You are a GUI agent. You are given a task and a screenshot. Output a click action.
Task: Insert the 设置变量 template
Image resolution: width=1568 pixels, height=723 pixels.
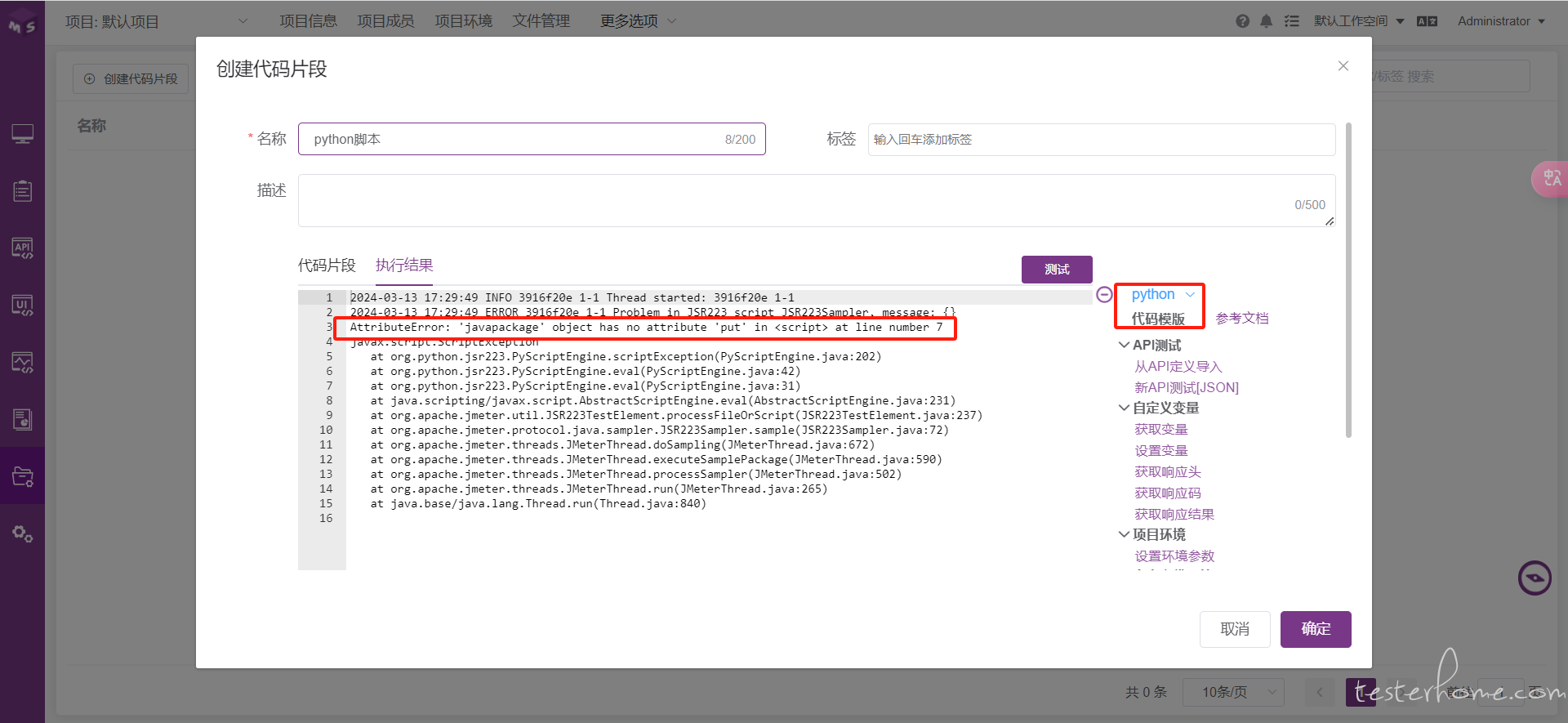click(x=1161, y=451)
